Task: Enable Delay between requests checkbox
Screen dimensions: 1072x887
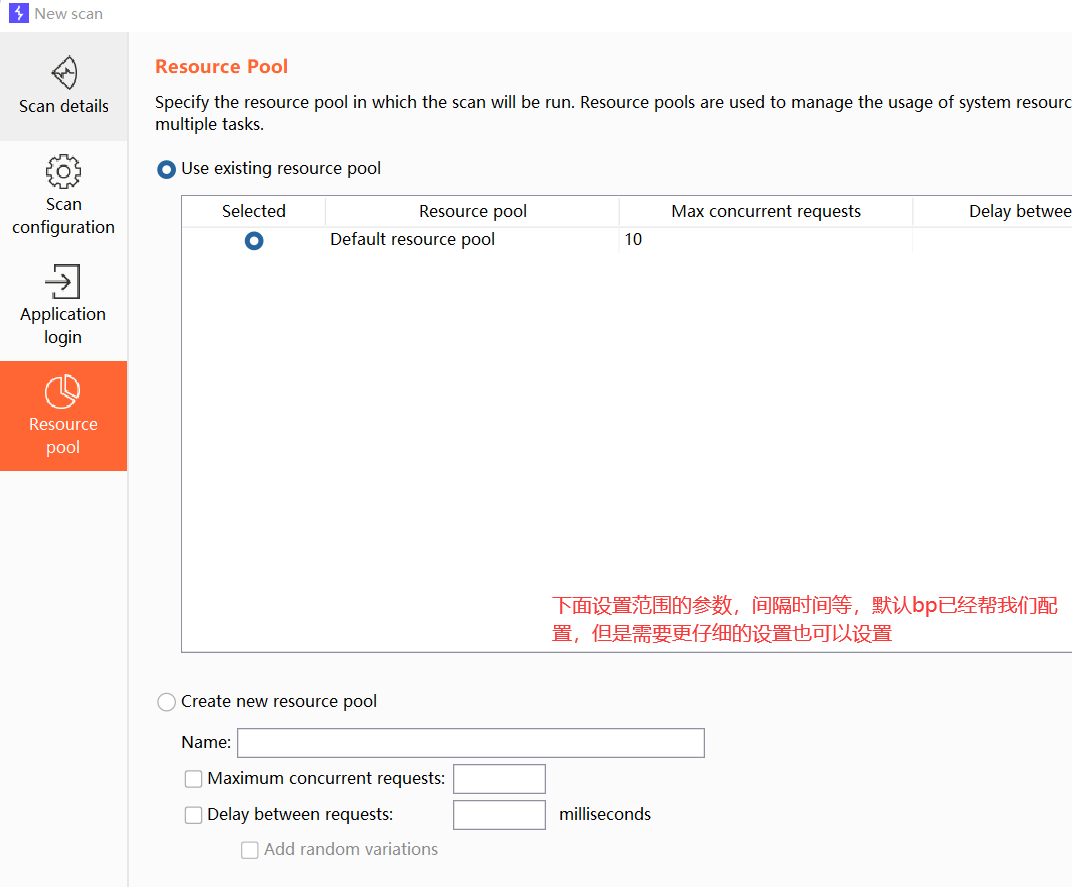Action: [x=193, y=815]
